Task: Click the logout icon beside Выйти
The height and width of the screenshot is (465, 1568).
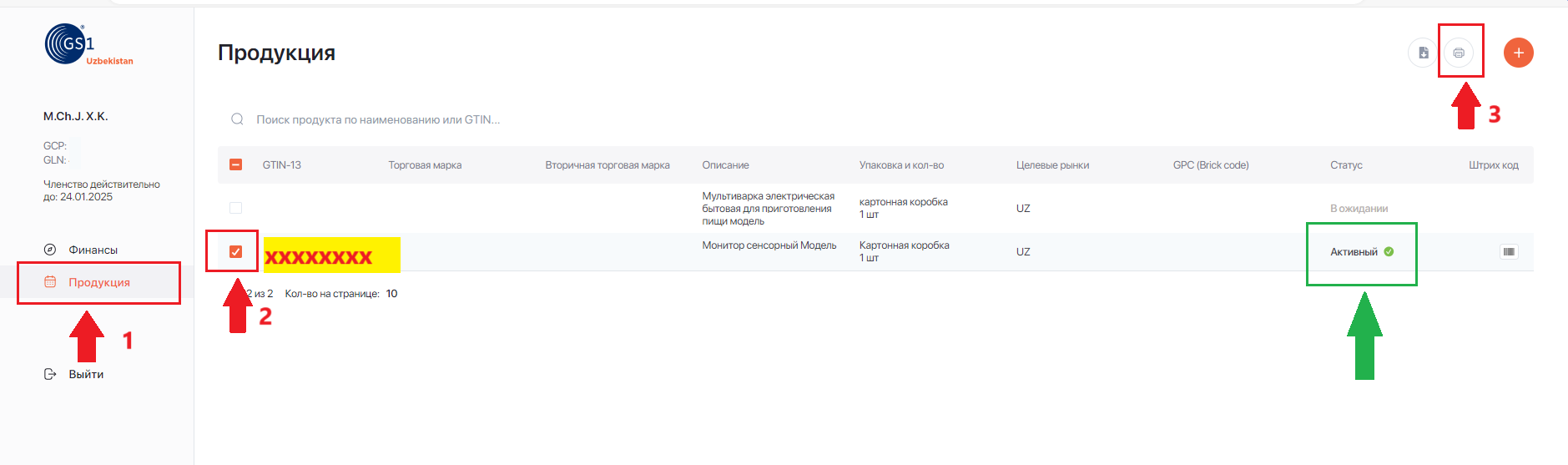Action: click(x=50, y=374)
